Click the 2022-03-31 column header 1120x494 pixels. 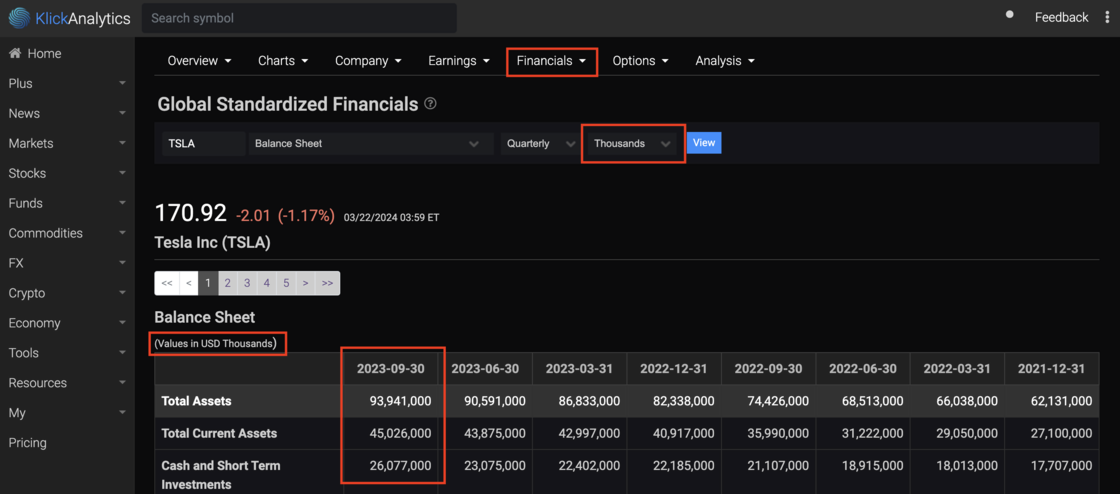click(x=957, y=369)
